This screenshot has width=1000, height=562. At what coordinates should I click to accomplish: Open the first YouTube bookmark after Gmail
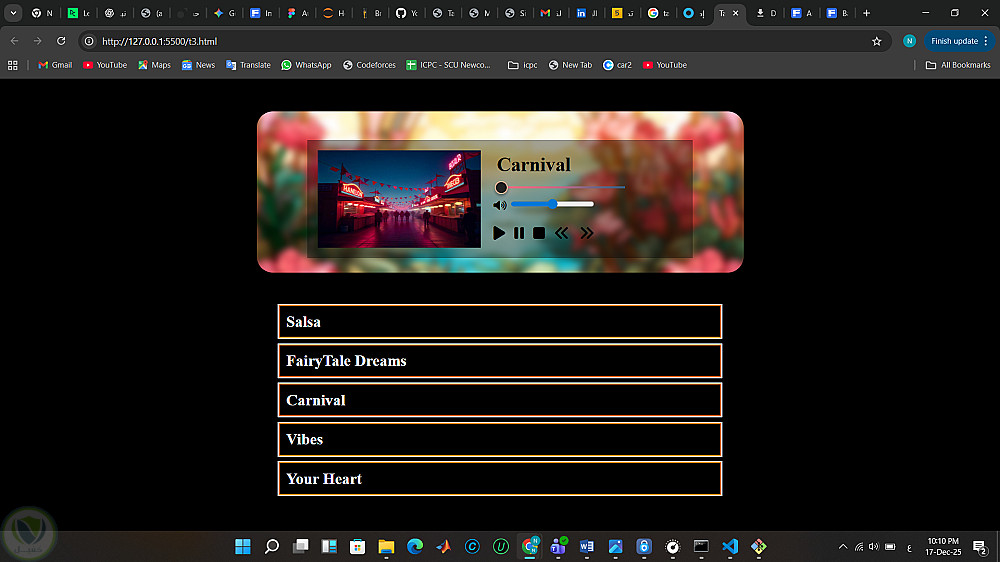[x=105, y=65]
